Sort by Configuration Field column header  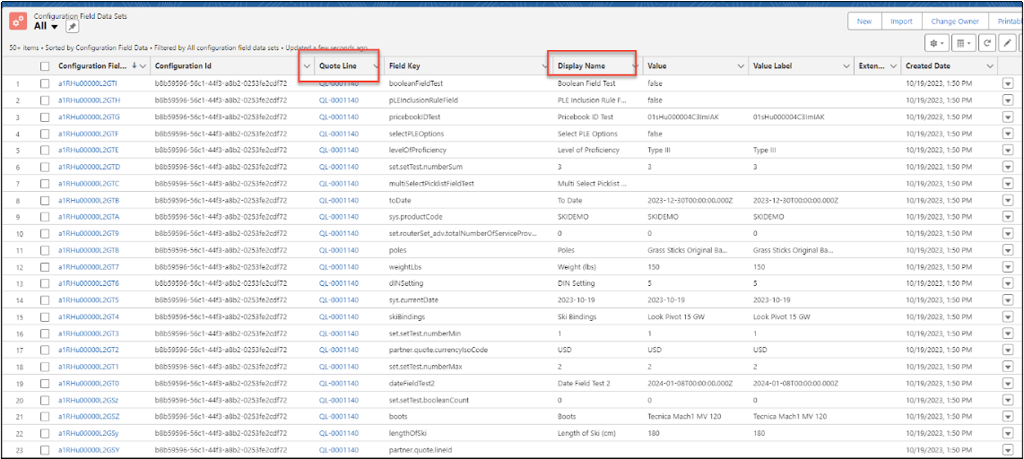pos(93,66)
